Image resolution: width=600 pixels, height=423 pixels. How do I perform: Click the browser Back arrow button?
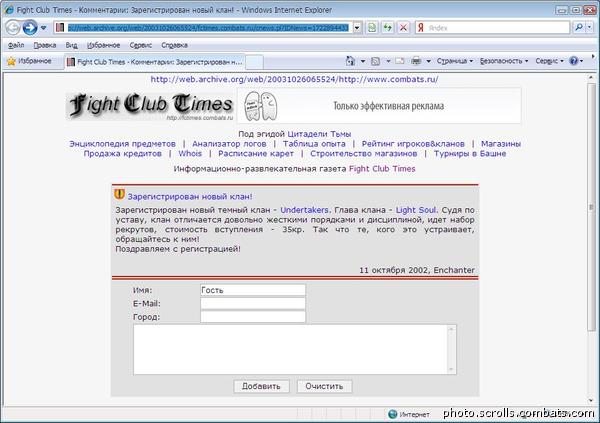(x=13, y=28)
